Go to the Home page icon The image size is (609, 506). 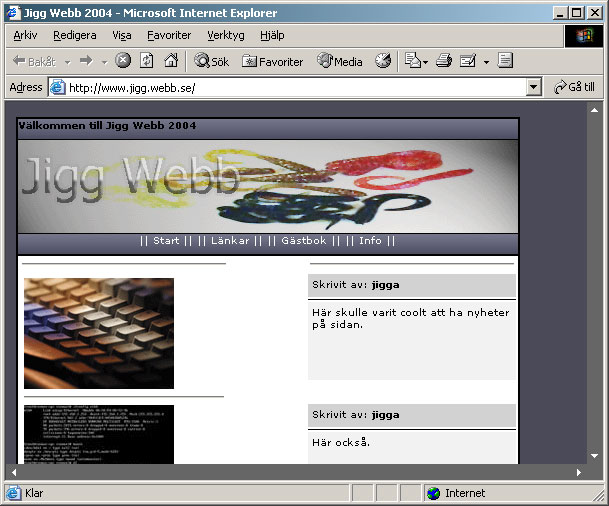(171, 61)
